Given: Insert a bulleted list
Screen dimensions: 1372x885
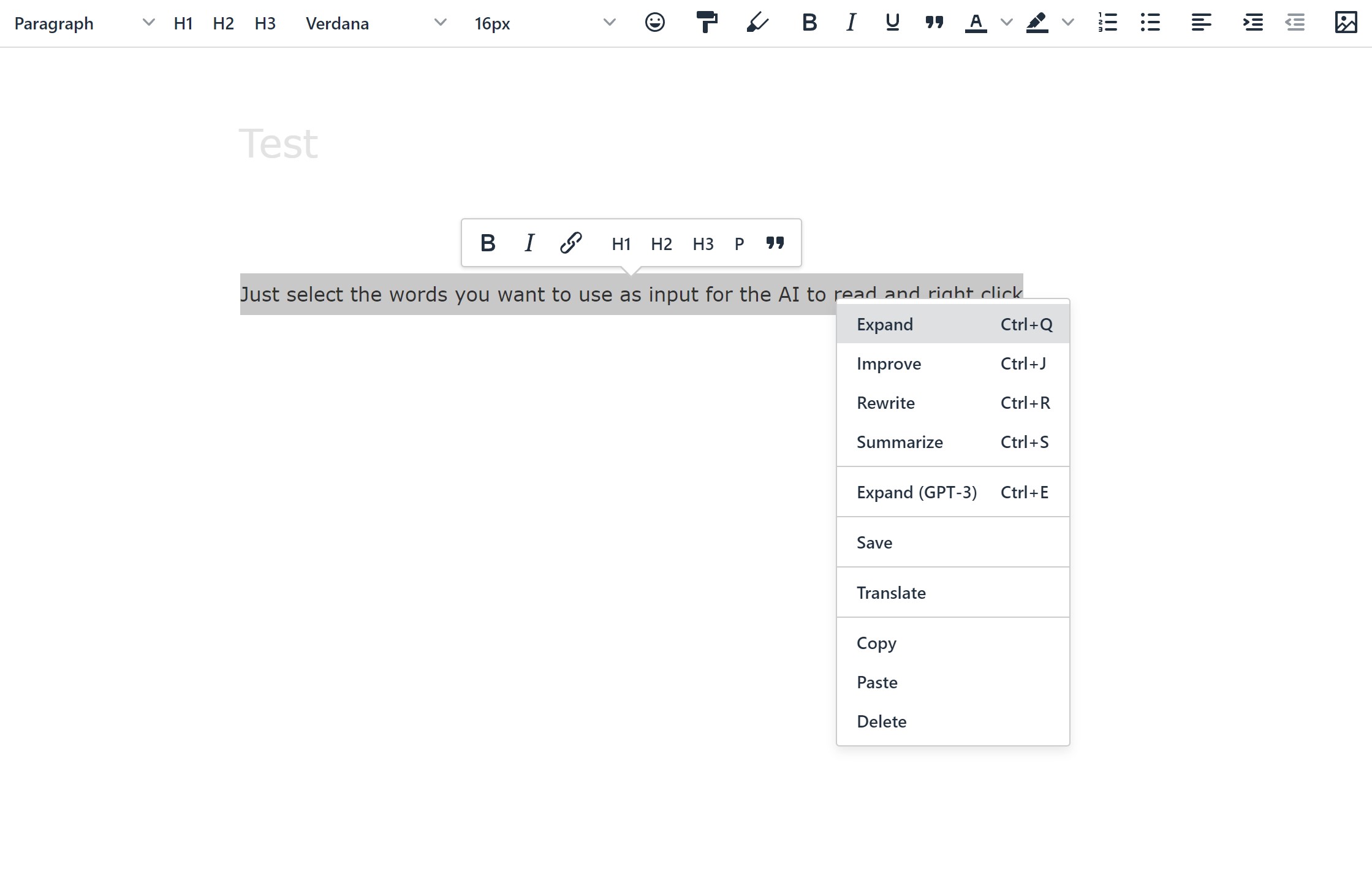Looking at the screenshot, I should 1150,23.
